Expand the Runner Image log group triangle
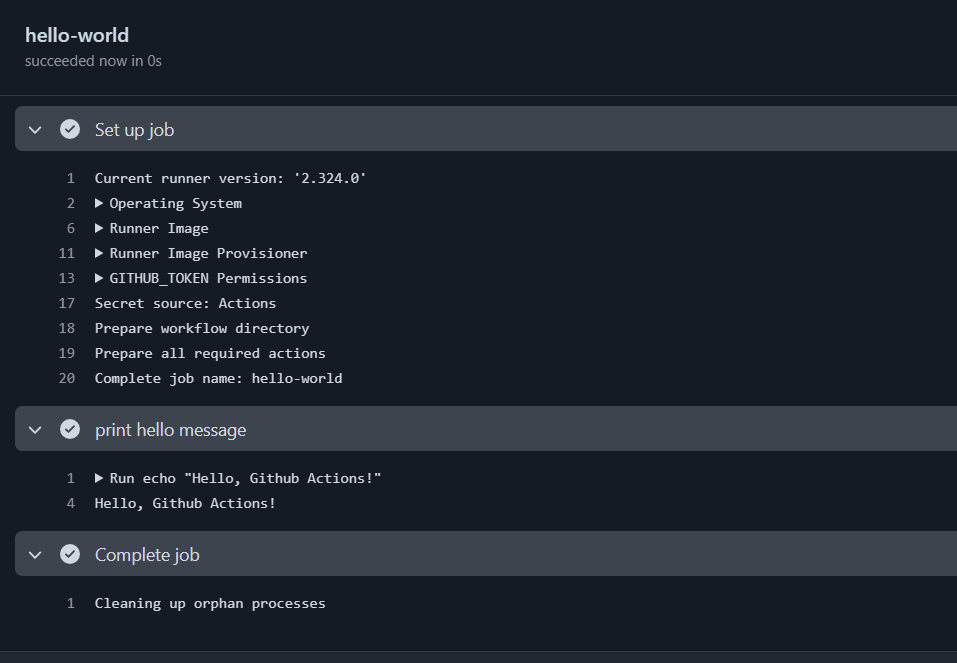The height and width of the screenshot is (663, 957). tap(99, 228)
